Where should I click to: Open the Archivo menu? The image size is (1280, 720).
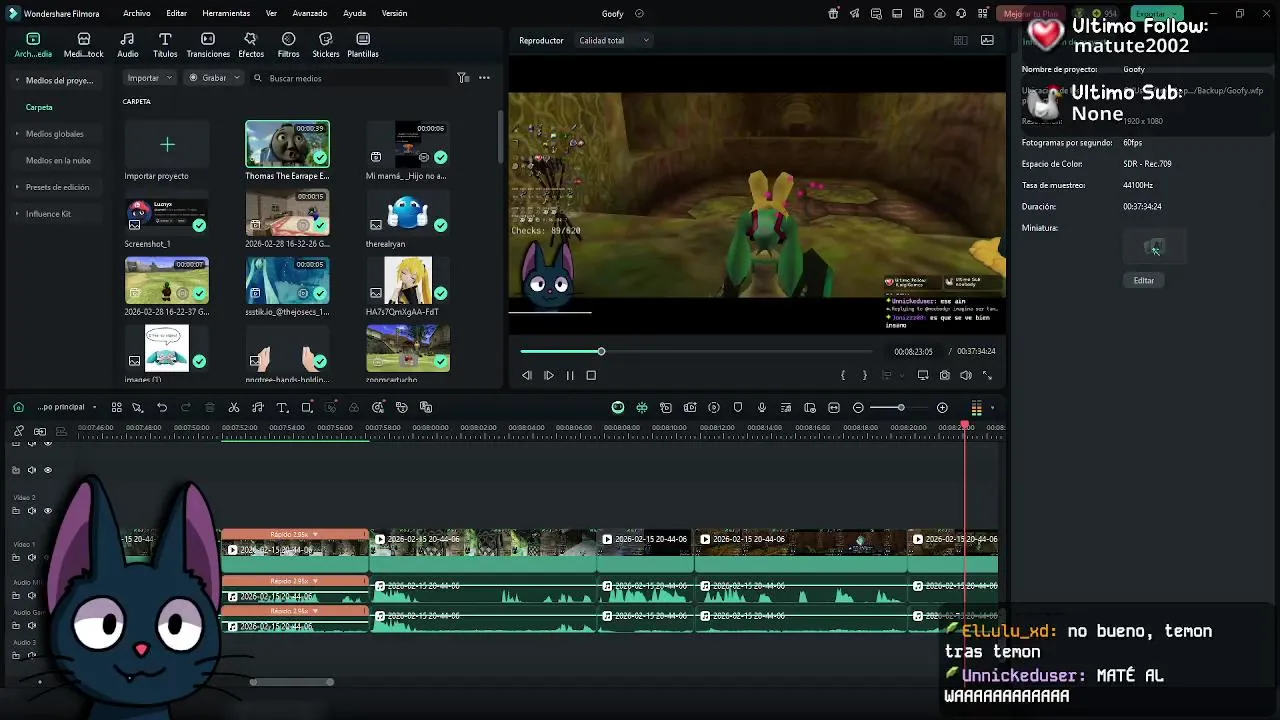point(137,13)
